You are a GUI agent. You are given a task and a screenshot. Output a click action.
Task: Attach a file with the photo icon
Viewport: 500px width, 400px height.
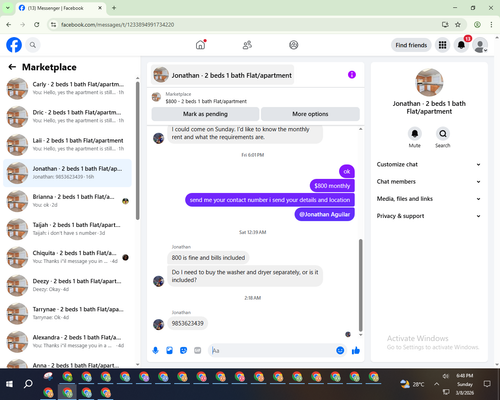click(x=169, y=350)
